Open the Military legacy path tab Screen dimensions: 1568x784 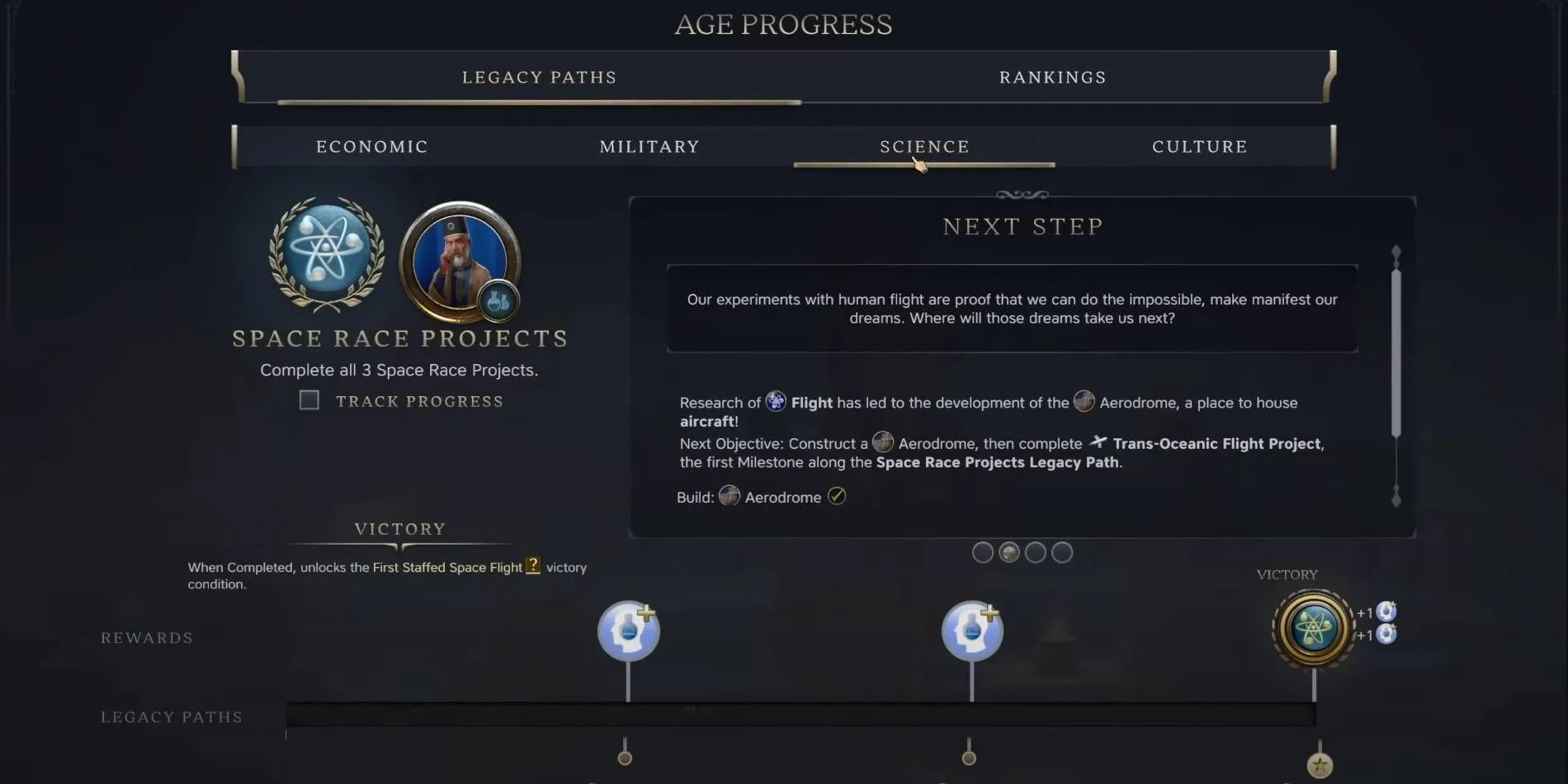[649, 147]
